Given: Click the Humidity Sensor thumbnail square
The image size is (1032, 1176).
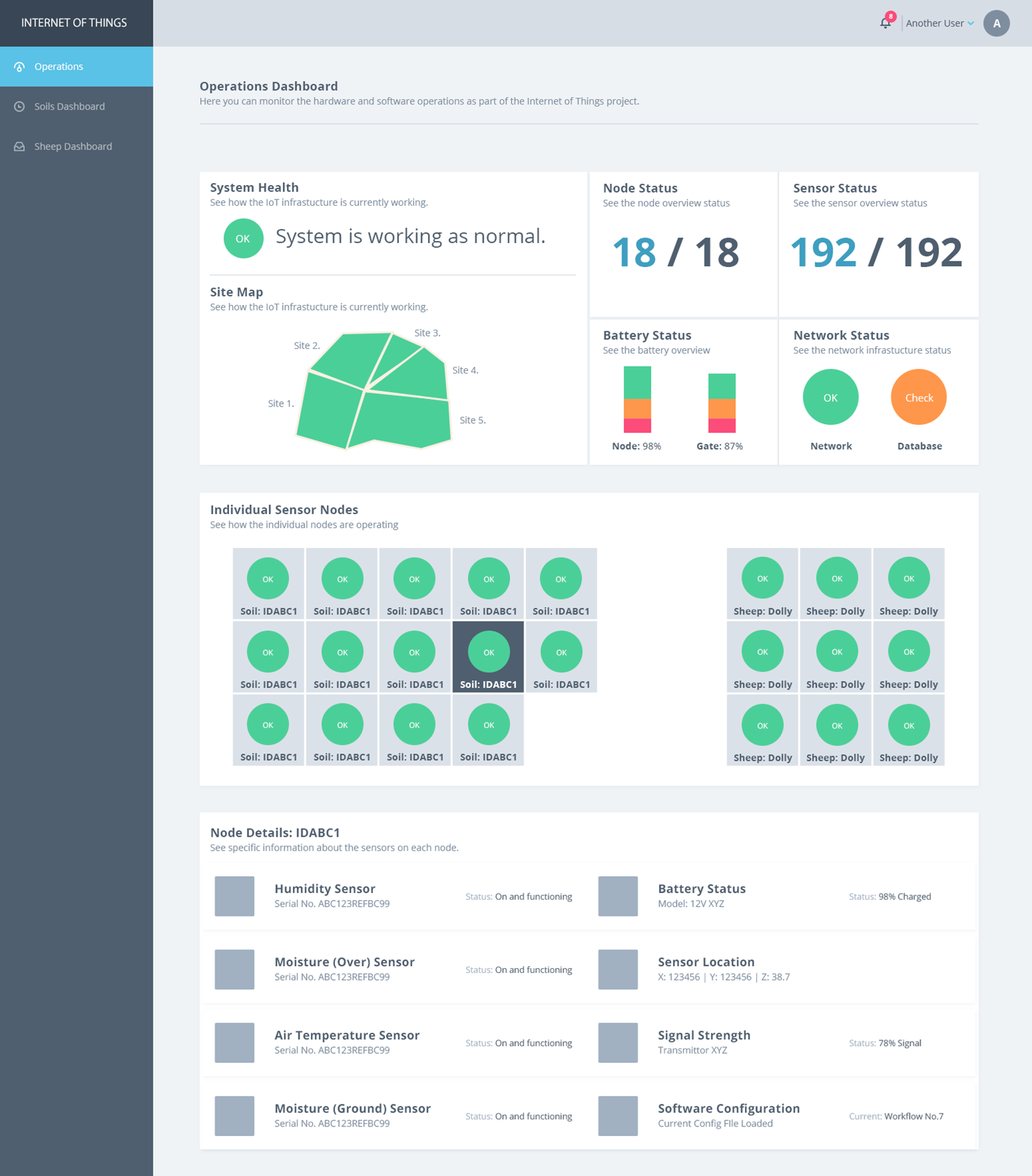Looking at the screenshot, I should point(235,896).
